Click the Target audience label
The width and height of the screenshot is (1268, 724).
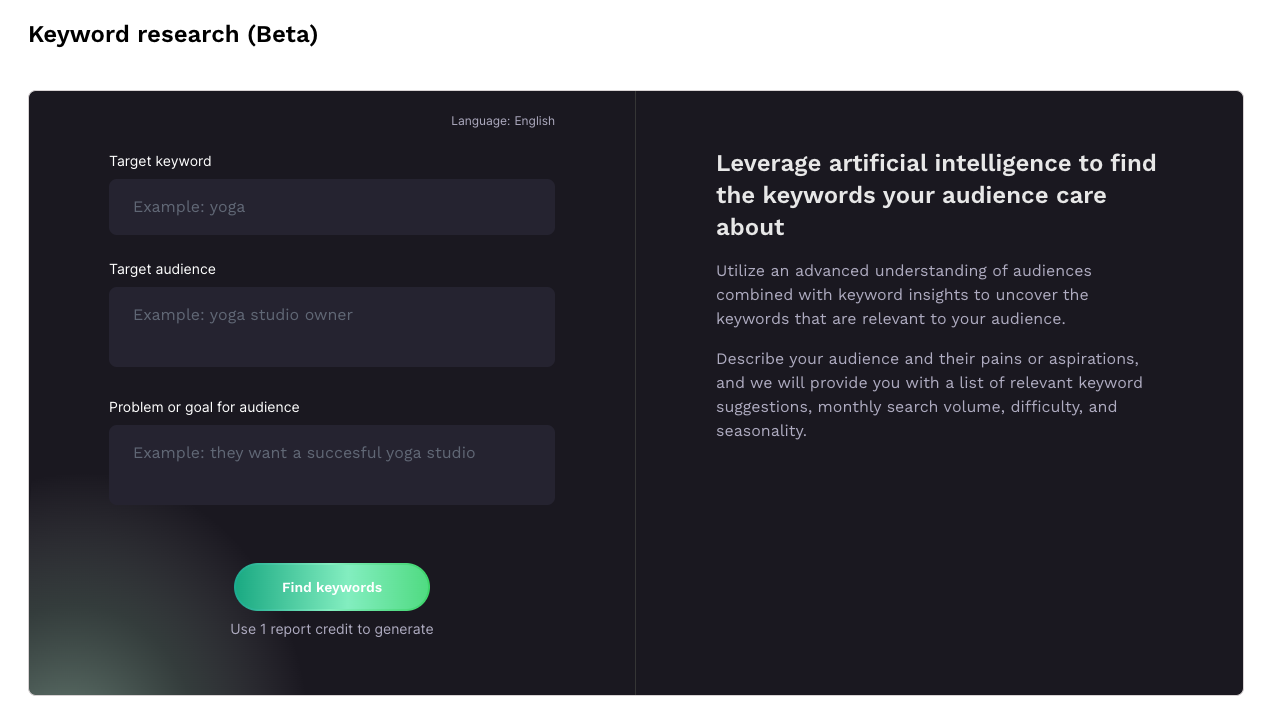point(162,269)
